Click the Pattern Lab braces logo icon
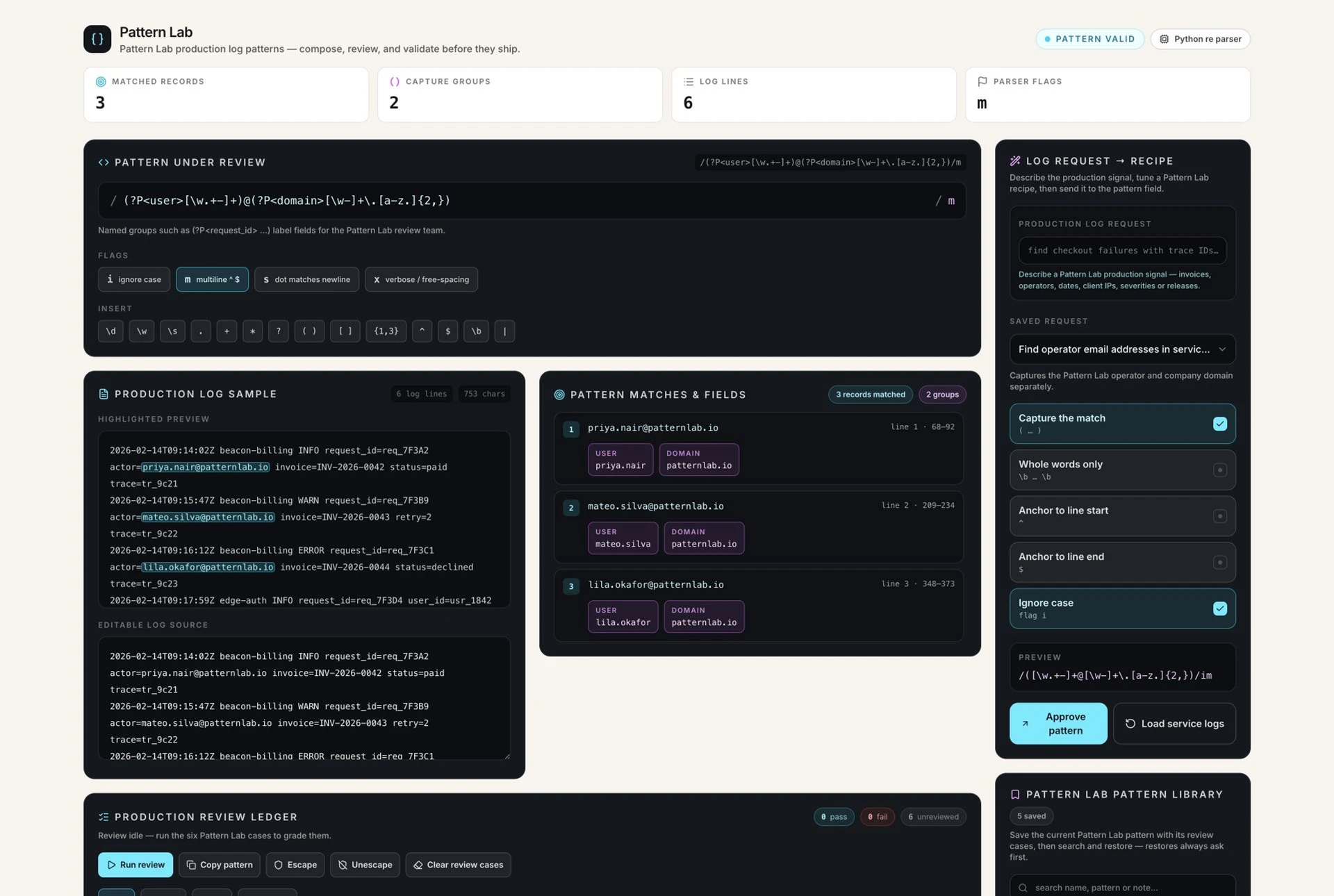Screen dimensions: 1334x896 pos(97,39)
